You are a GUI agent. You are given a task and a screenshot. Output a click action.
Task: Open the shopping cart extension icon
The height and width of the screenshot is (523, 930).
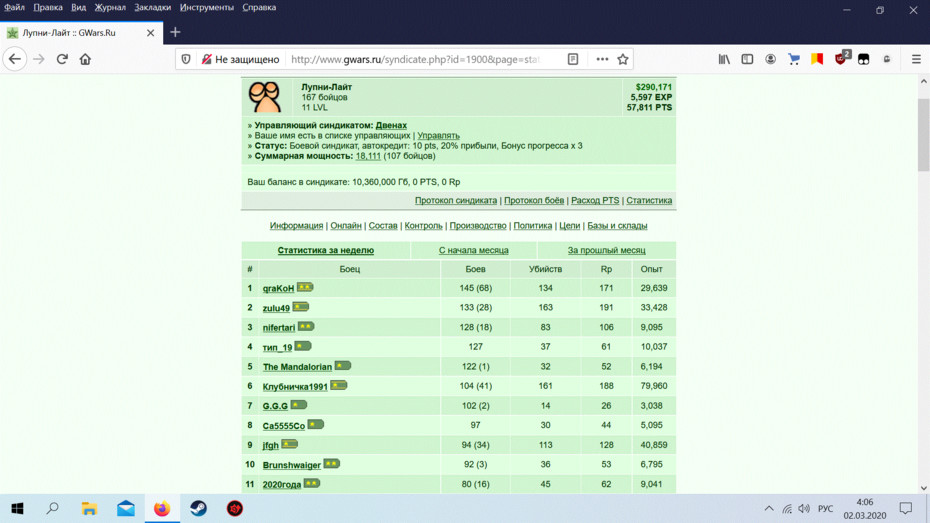coord(794,59)
